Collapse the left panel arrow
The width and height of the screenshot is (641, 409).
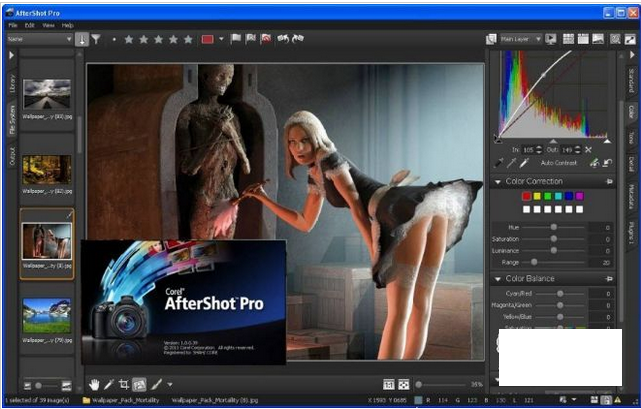pyautogui.click(x=11, y=55)
